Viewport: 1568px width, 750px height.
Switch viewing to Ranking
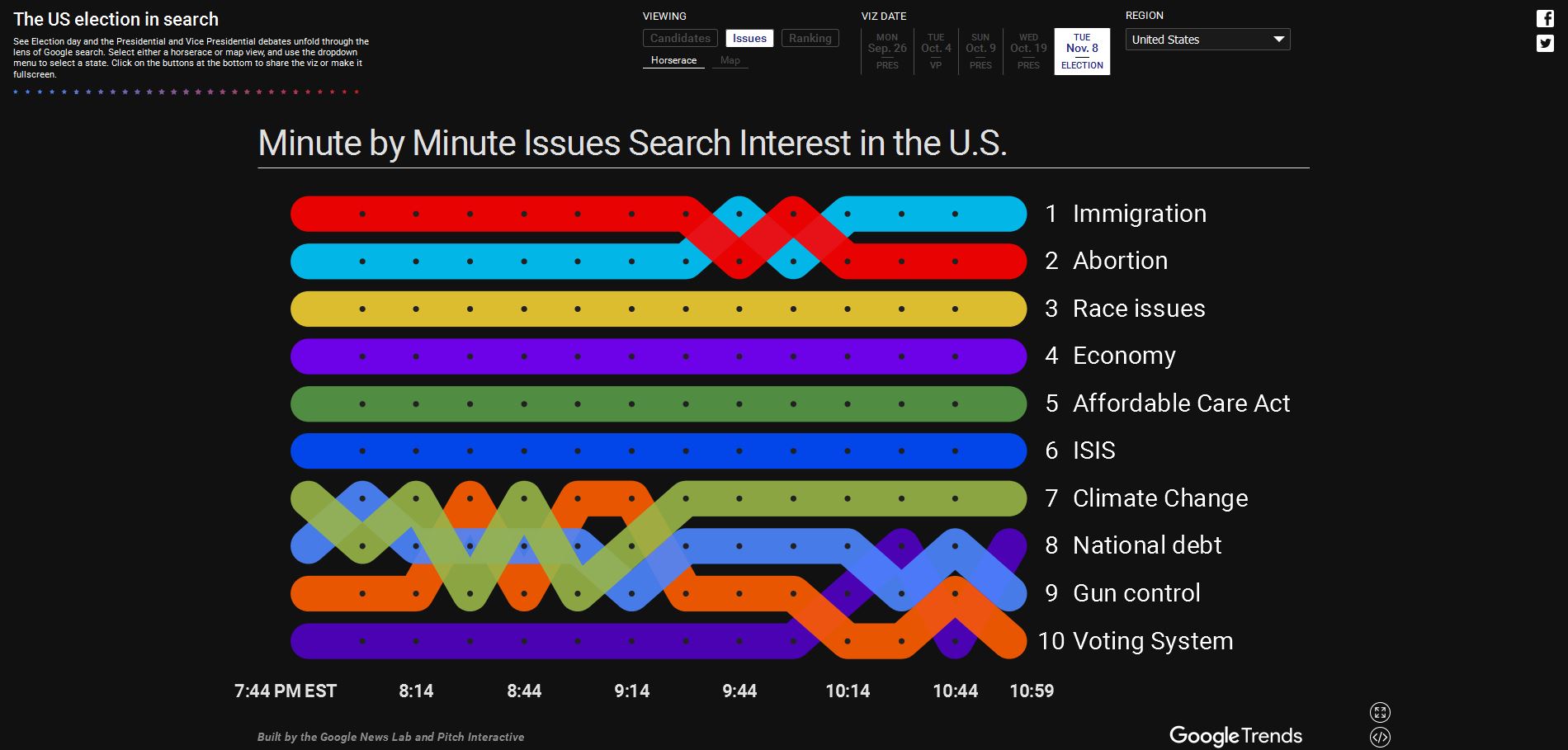(x=810, y=38)
